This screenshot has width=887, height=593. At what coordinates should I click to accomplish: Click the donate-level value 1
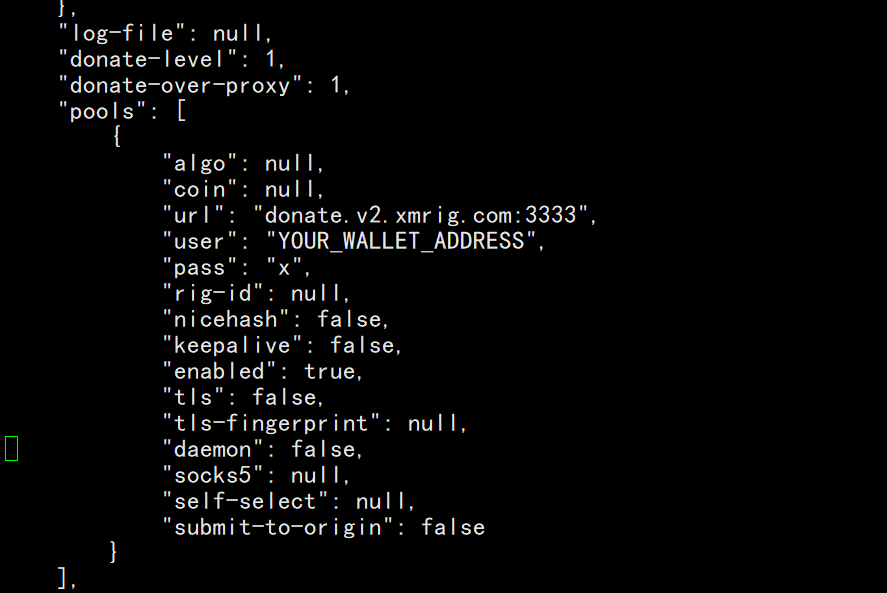tap(270, 59)
